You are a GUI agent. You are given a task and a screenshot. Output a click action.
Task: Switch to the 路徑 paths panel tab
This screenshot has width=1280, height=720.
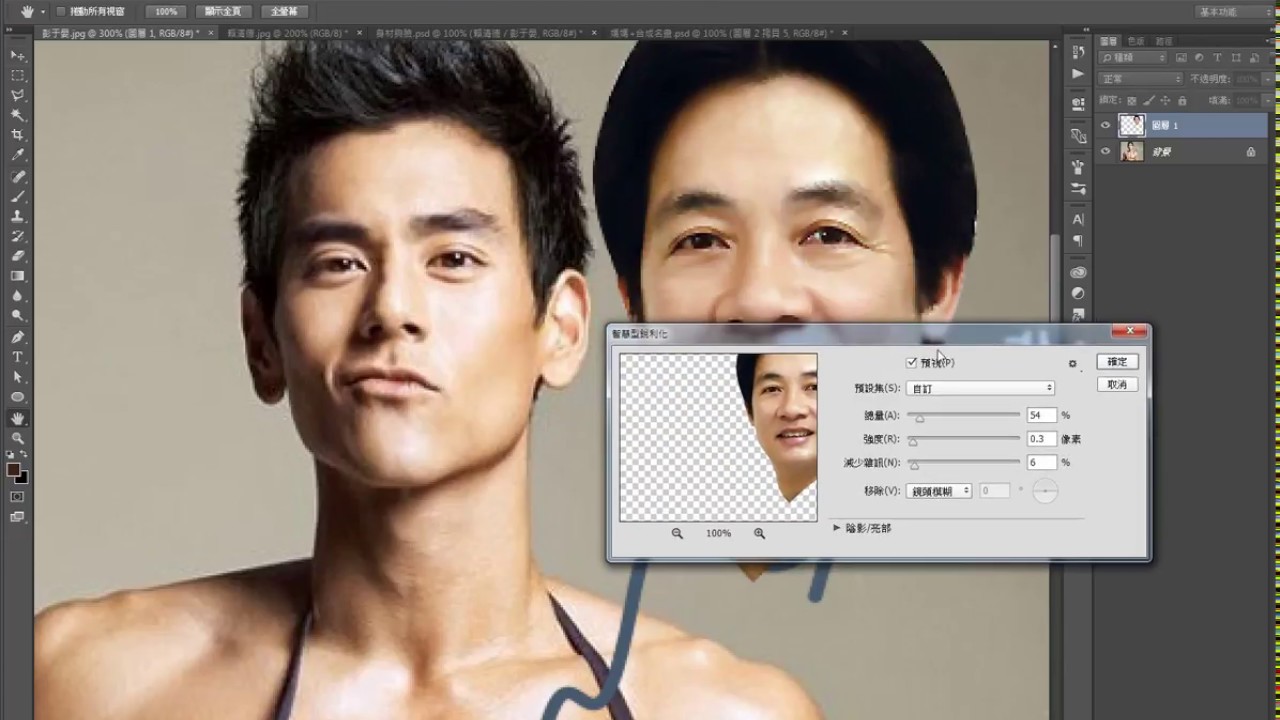click(1164, 41)
